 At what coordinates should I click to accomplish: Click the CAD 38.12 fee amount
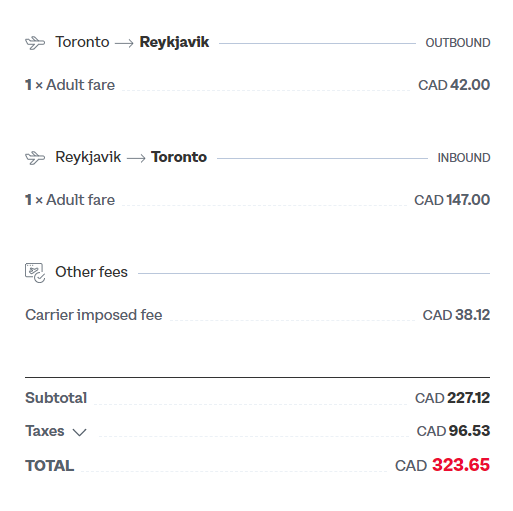(x=456, y=315)
